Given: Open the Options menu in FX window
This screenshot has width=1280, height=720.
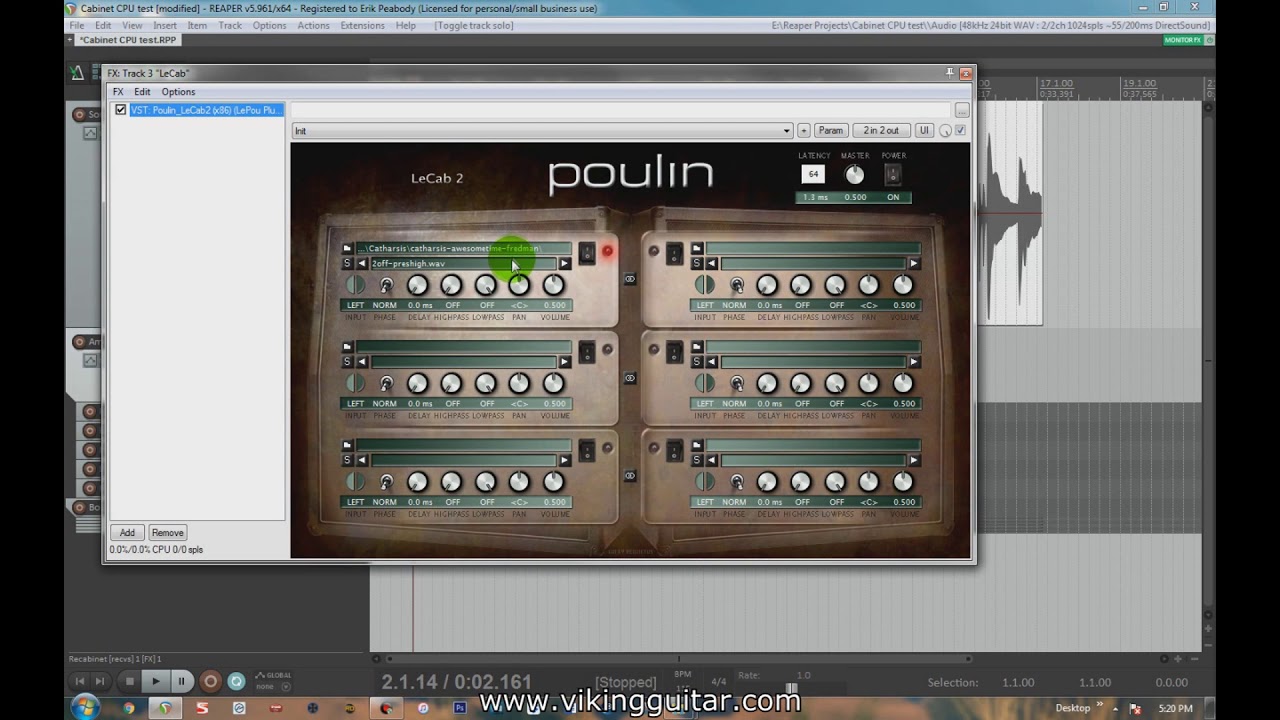Looking at the screenshot, I should pos(179,92).
